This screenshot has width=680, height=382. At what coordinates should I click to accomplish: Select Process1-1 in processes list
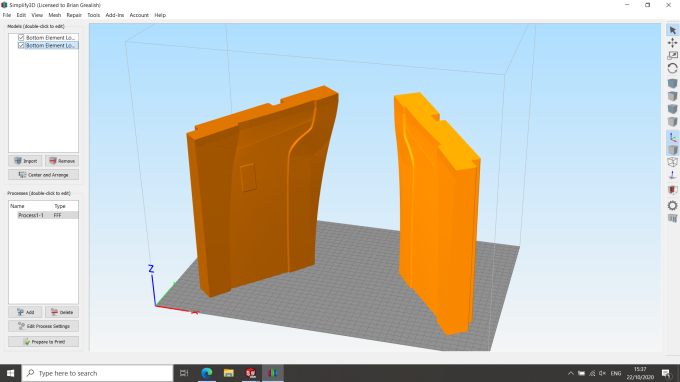click(31, 215)
